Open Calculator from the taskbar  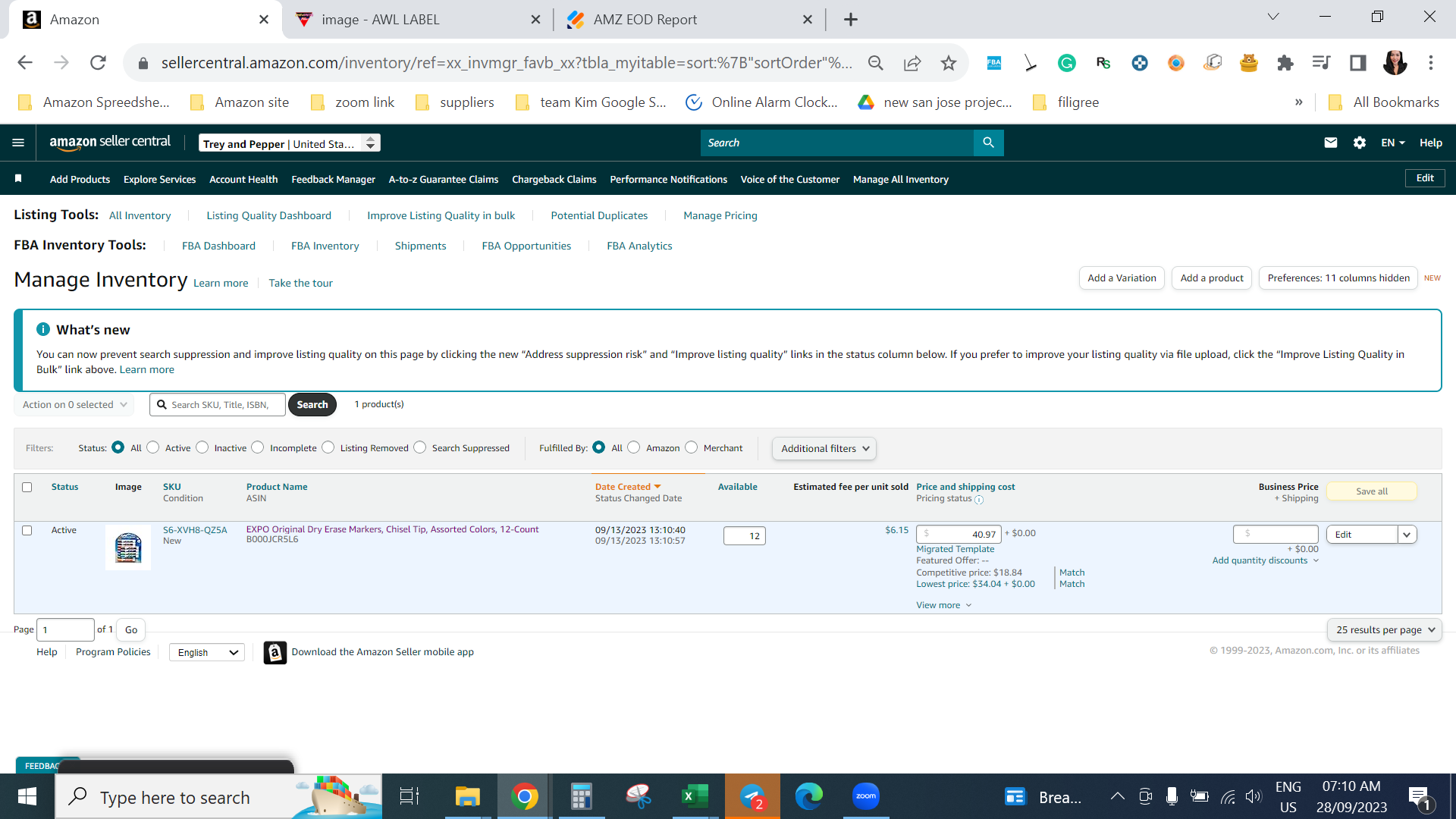[581, 796]
